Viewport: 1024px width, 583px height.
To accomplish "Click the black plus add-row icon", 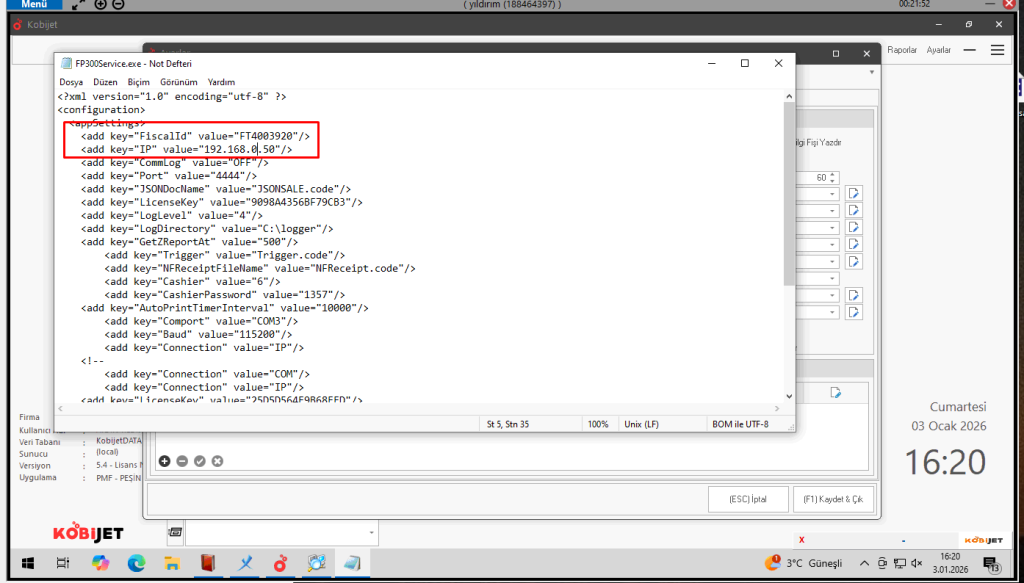I will tap(165, 461).
